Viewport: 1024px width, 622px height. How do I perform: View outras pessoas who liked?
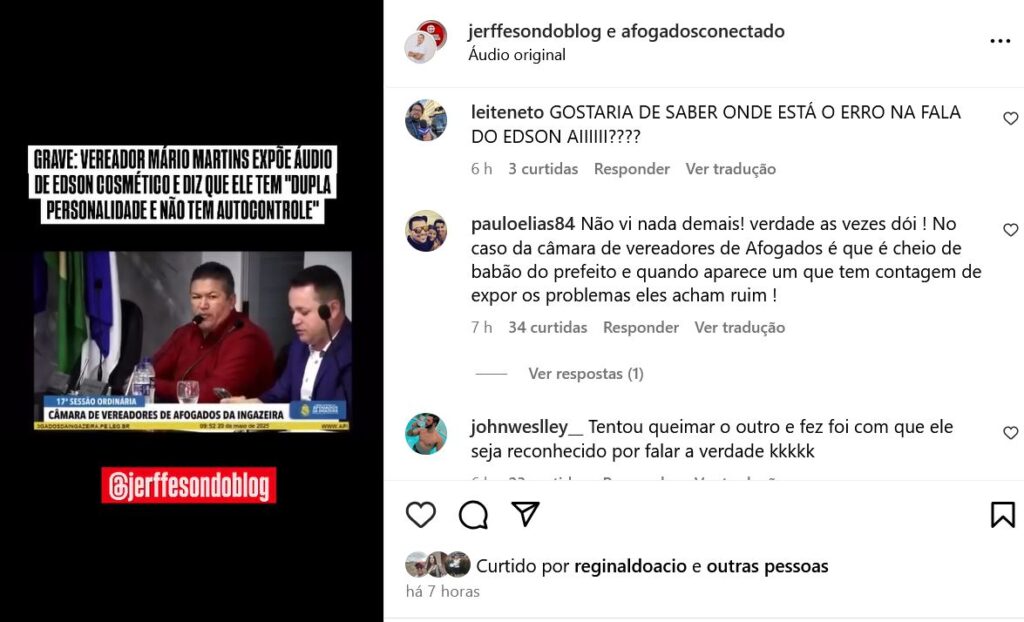[x=767, y=566]
